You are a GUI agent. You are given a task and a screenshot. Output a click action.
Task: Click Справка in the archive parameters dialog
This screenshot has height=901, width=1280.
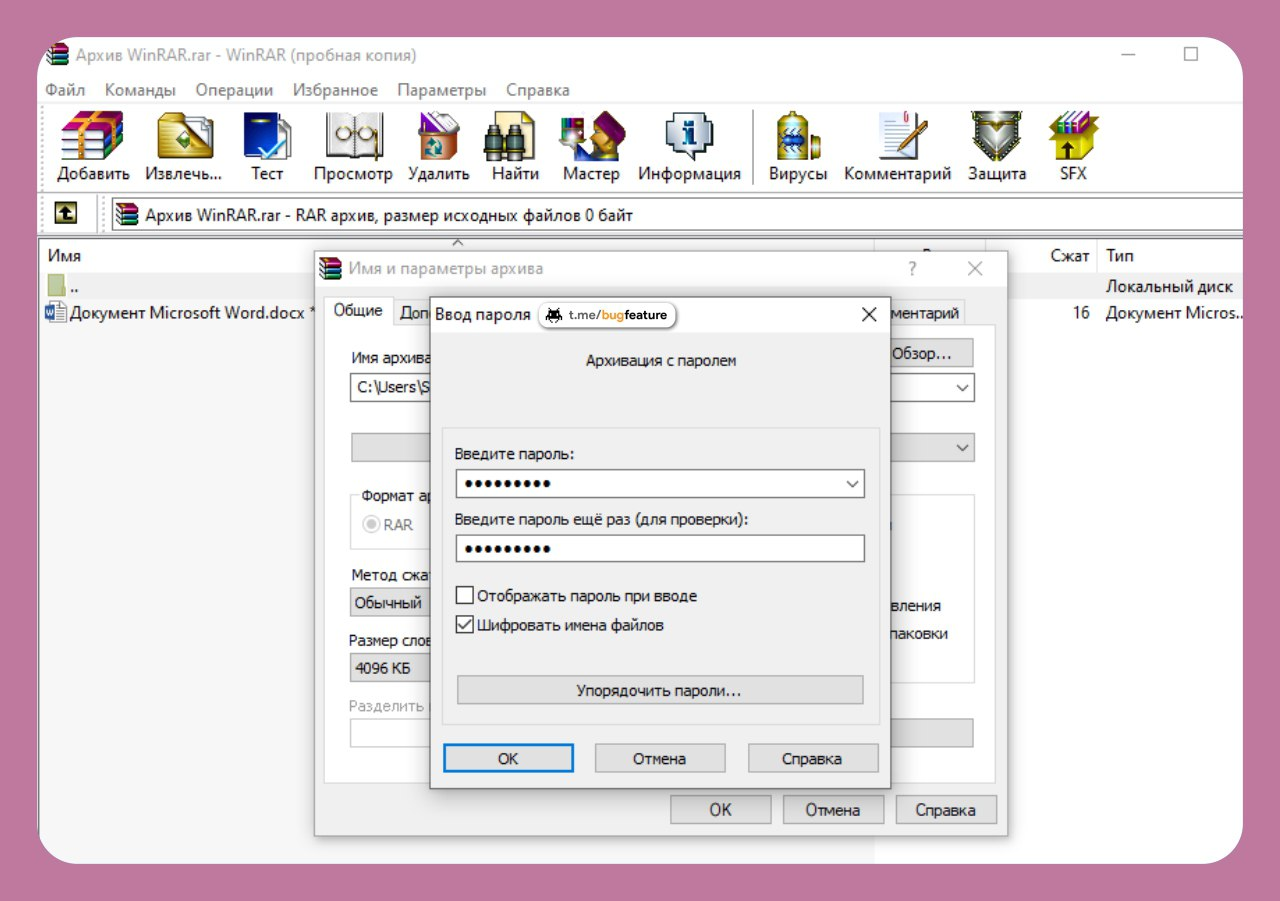tap(946, 810)
